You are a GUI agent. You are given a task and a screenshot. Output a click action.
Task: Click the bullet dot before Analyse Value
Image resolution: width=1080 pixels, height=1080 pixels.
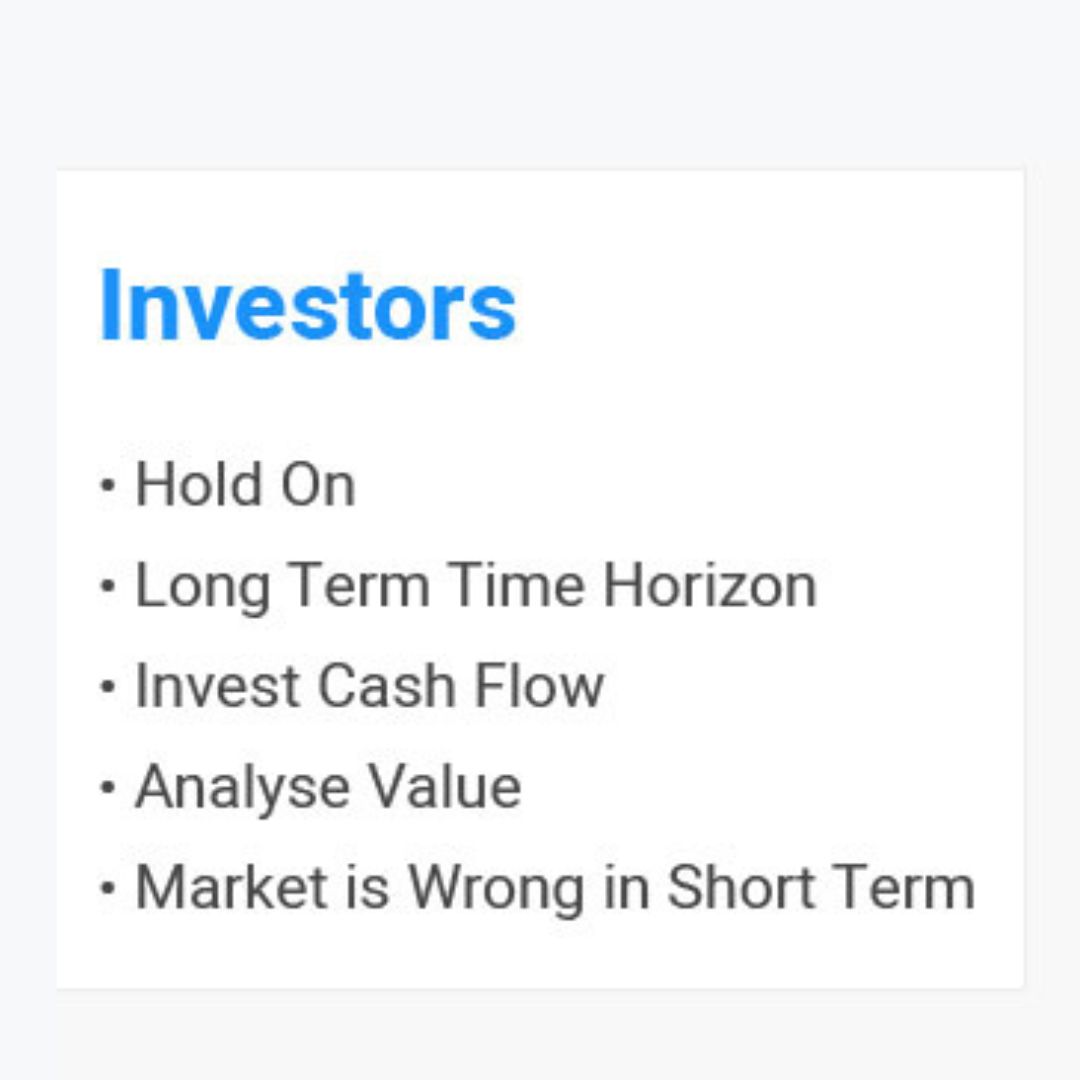coord(107,787)
